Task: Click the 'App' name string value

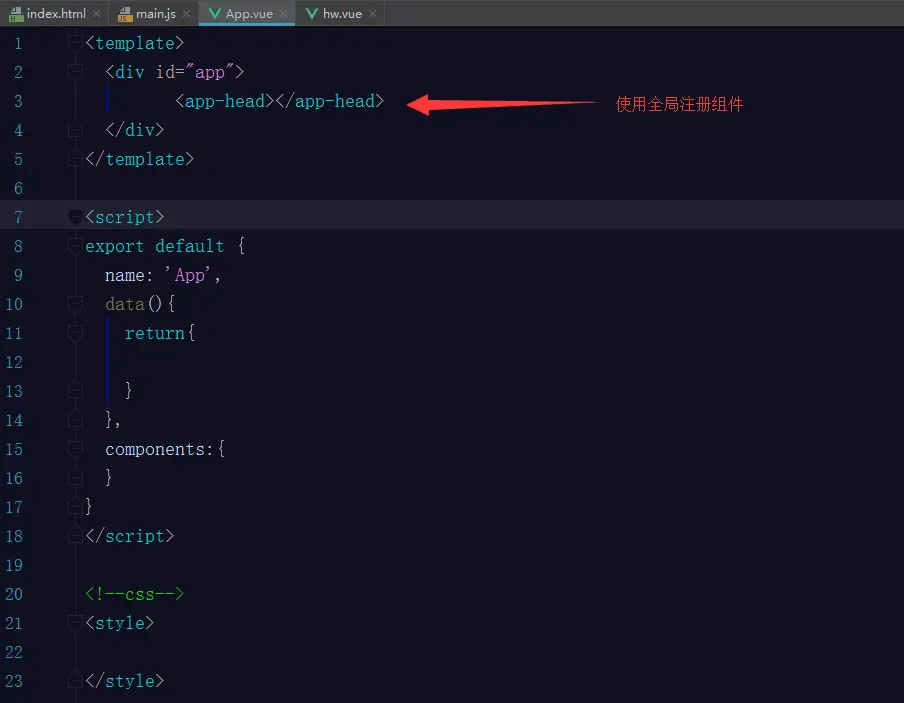Action: point(189,275)
